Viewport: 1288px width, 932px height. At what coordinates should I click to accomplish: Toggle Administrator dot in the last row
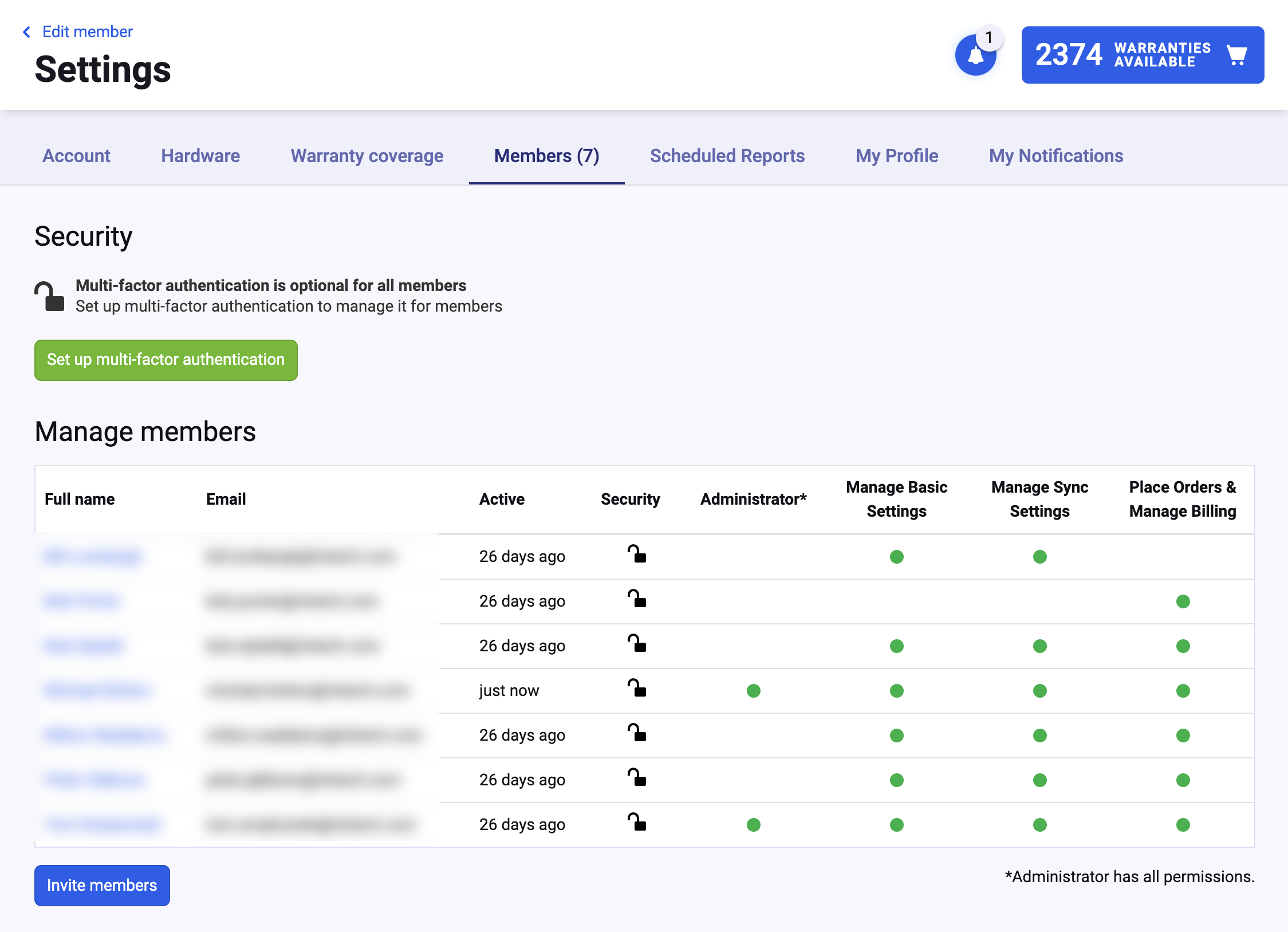(754, 825)
